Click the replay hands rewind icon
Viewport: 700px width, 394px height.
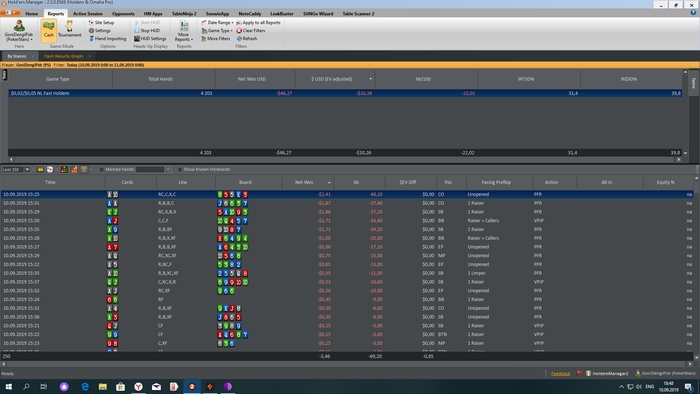tap(40, 170)
